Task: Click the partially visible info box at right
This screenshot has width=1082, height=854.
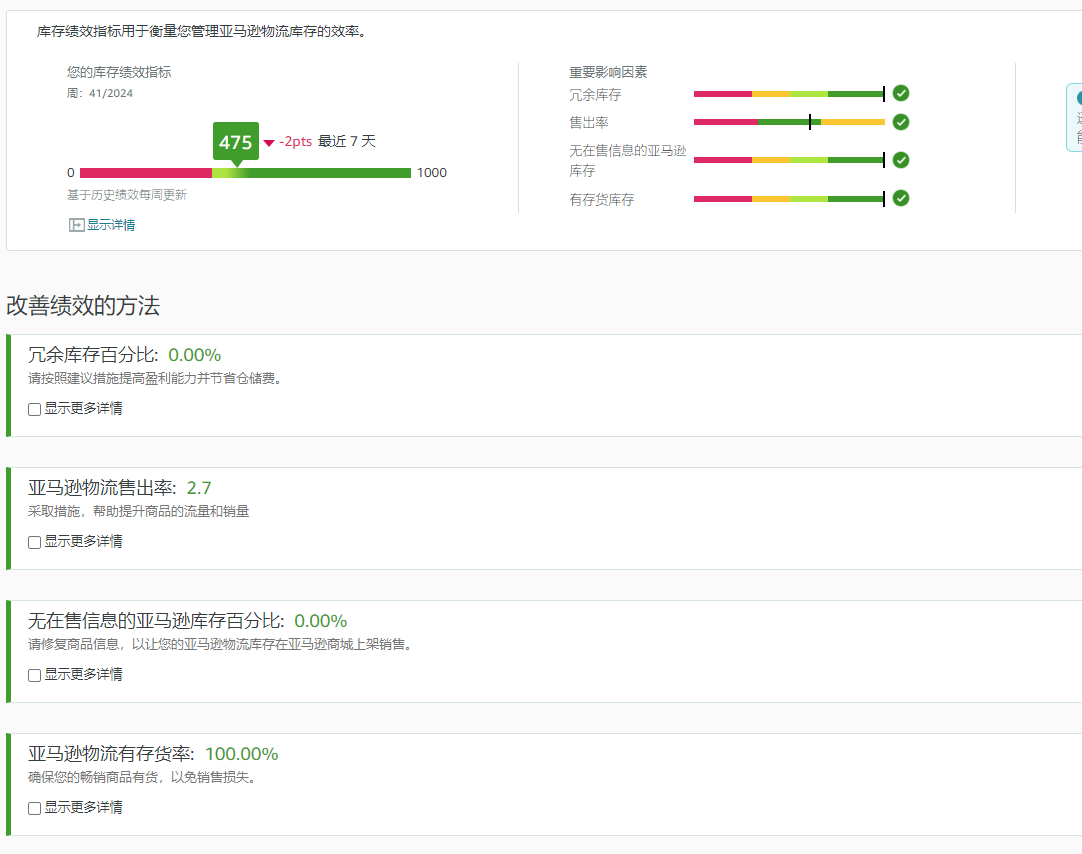Action: [x=1074, y=117]
